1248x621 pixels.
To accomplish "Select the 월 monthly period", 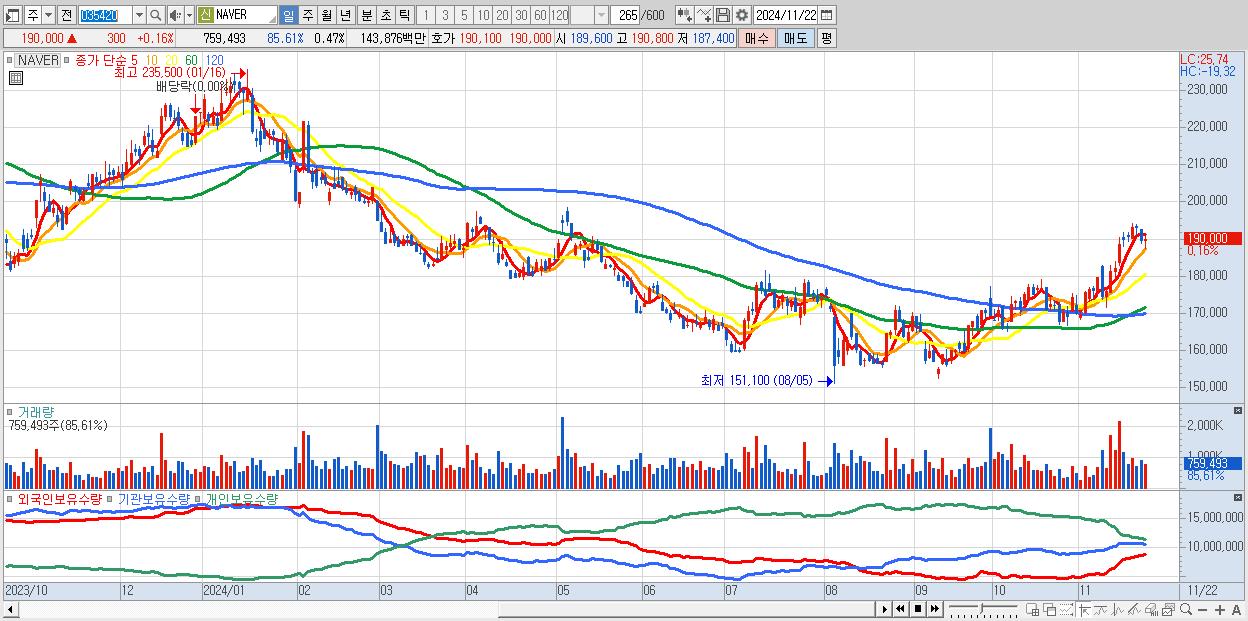I will (326, 15).
